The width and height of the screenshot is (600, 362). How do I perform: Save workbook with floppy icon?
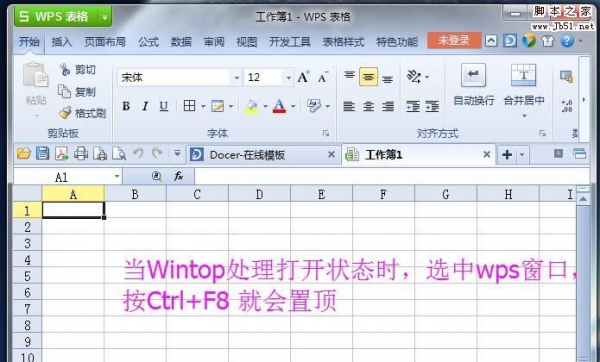pos(42,153)
